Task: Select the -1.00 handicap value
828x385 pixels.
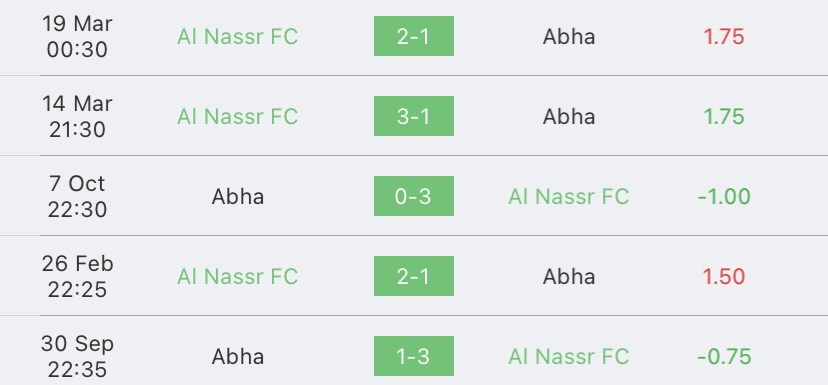Action: [724, 196]
